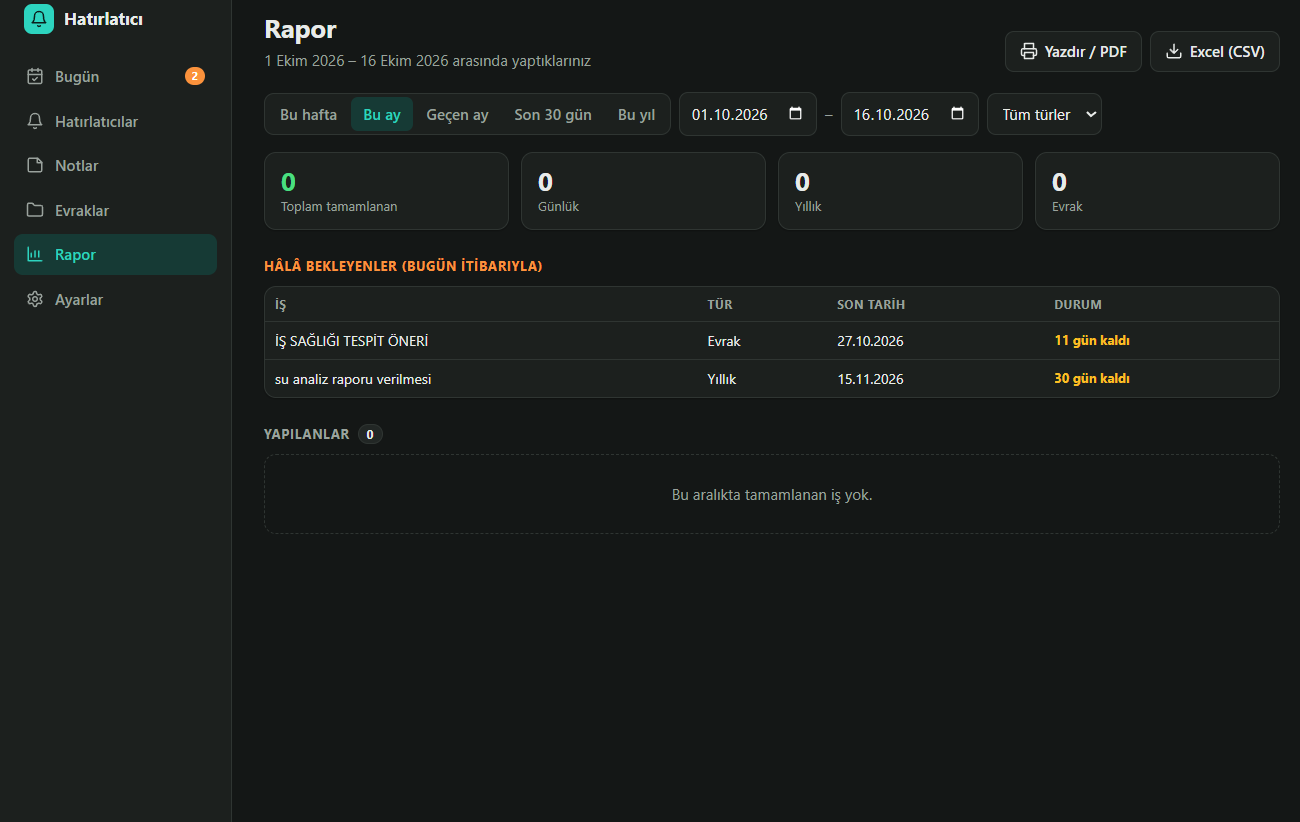Viewport: 1300px width, 822px height.
Task: Choose the Son 30 gün range
Action: tap(553, 114)
